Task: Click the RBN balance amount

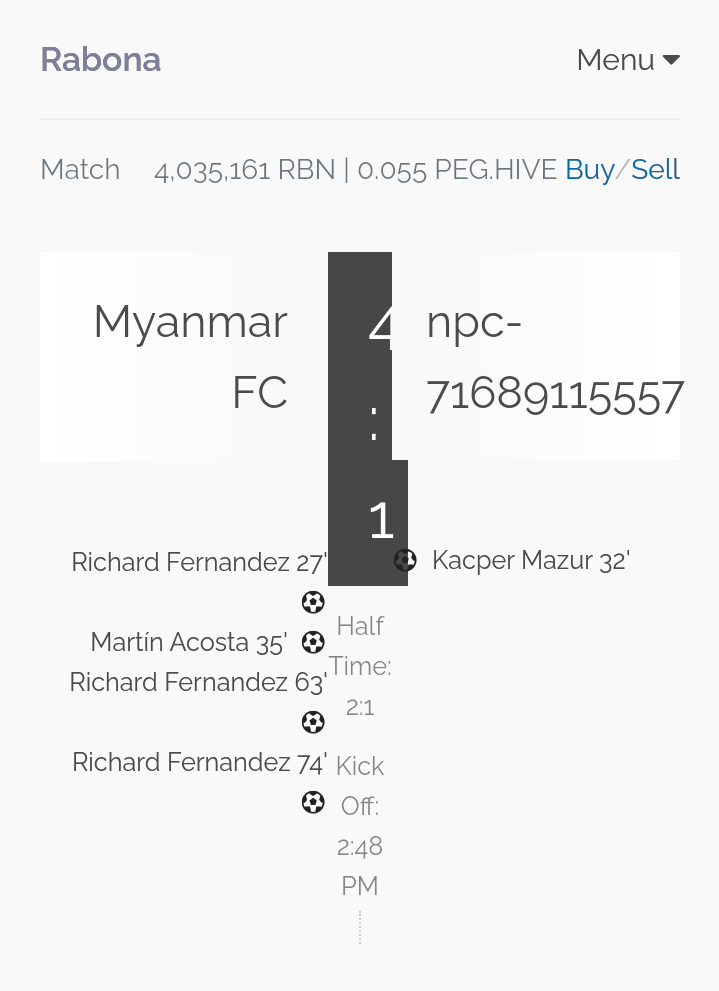Action: 245,170
